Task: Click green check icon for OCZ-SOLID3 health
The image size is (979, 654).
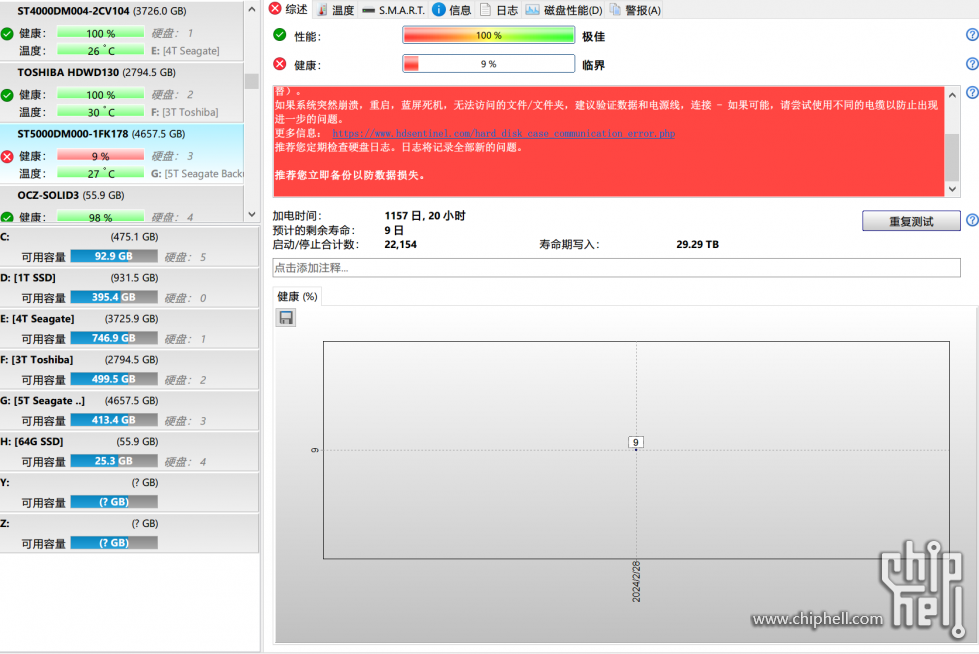Action: tap(7, 217)
